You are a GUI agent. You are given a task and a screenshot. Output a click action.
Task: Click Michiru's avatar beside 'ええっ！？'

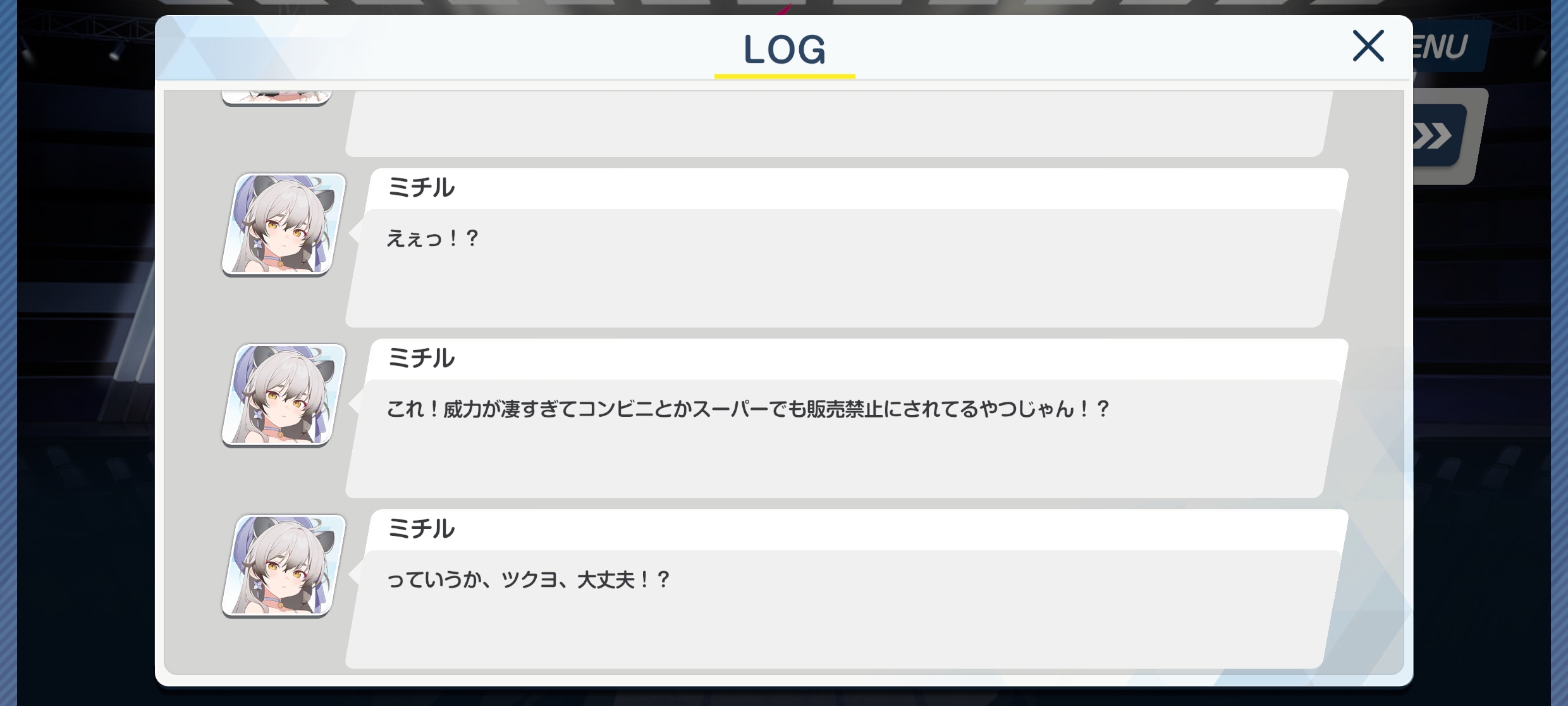click(284, 225)
